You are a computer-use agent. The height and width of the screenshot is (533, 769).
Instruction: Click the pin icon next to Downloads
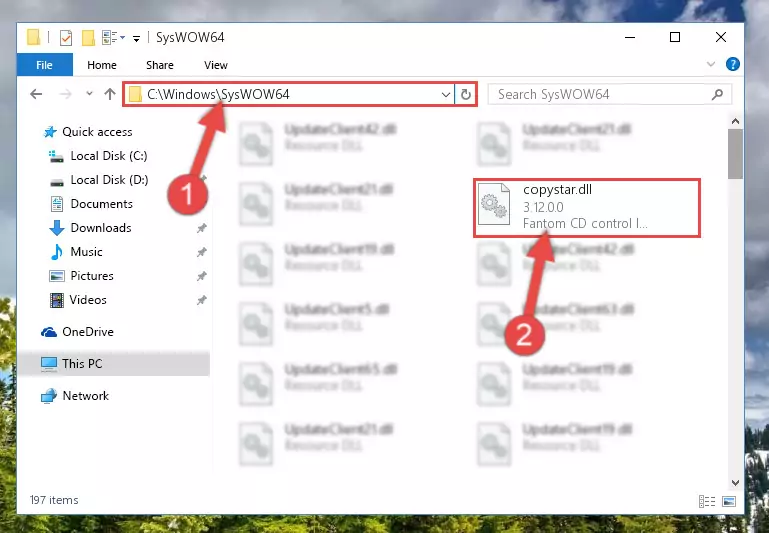click(202, 228)
